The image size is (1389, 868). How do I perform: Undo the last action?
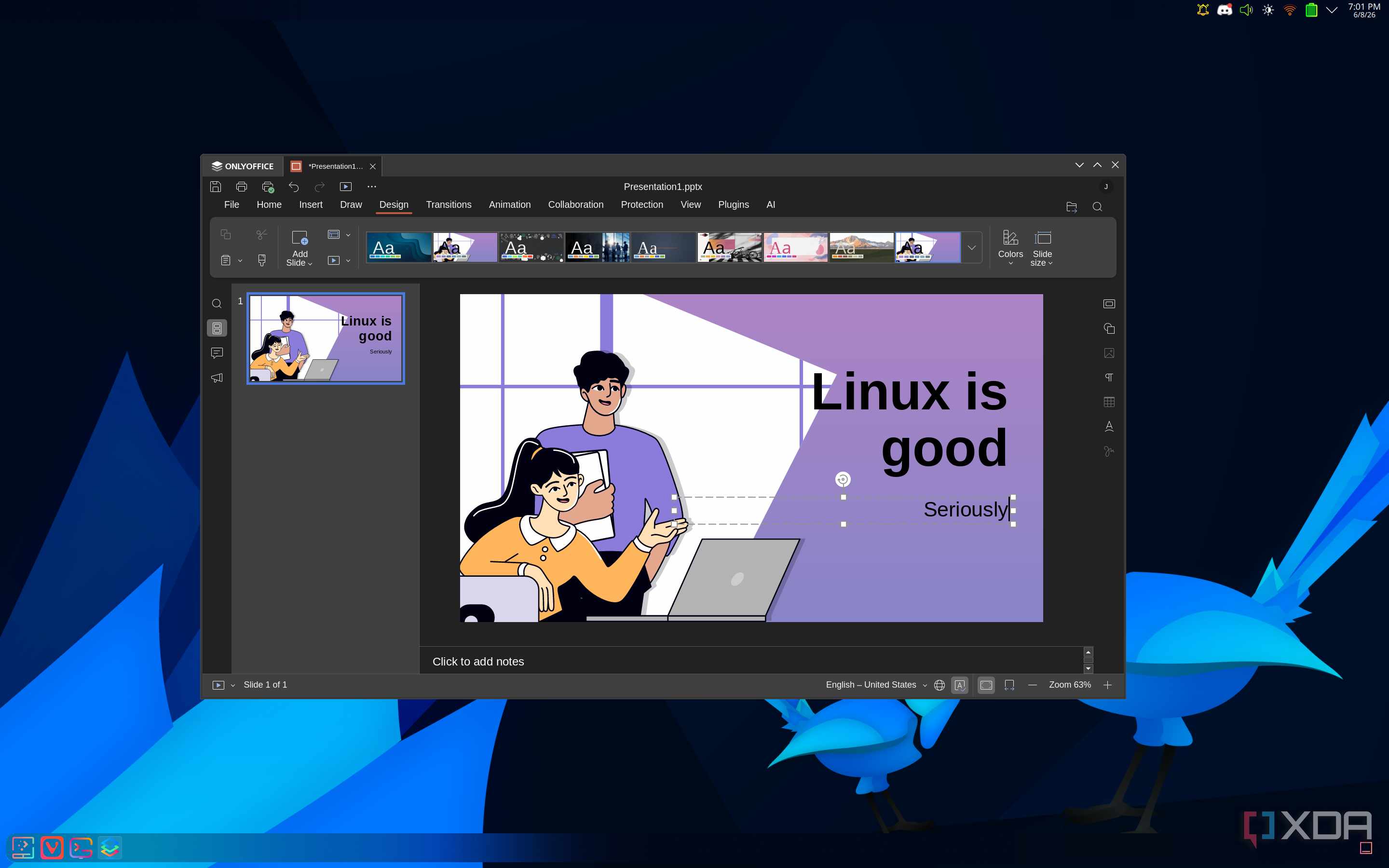pyautogui.click(x=294, y=187)
